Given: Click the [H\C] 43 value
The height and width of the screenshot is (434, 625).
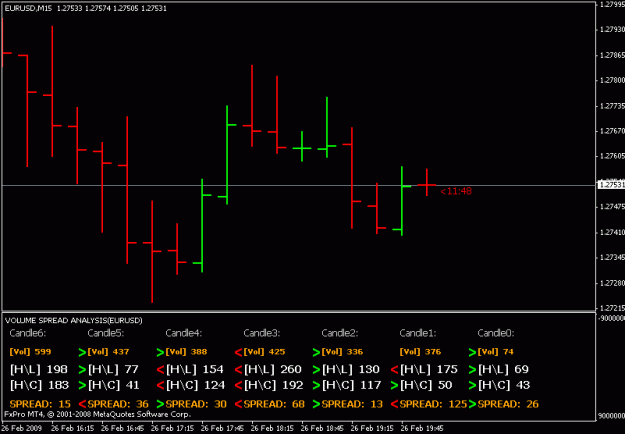Looking at the screenshot, I should pyautogui.click(x=504, y=385).
